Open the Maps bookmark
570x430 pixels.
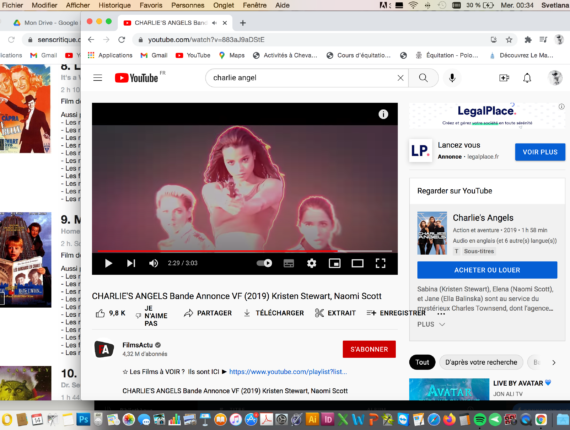coord(232,55)
